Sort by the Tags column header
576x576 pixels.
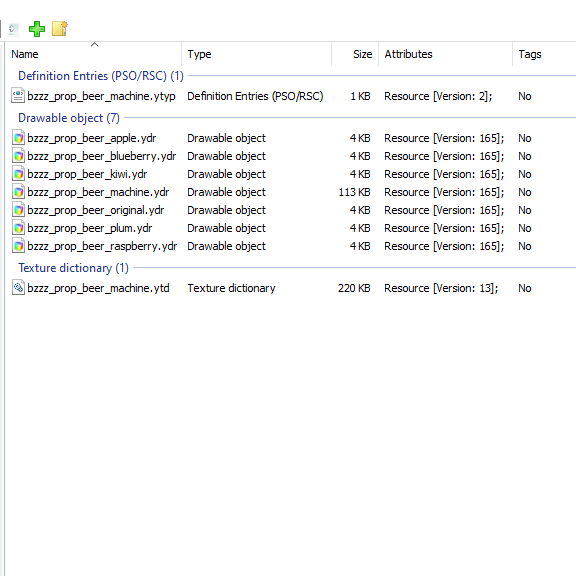click(x=544, y=54)
